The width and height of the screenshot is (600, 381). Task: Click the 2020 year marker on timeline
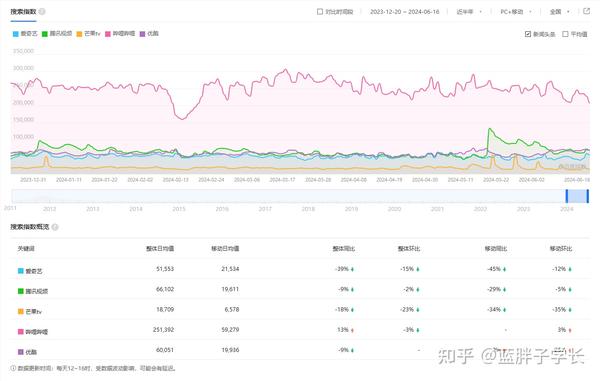(394, 209)
